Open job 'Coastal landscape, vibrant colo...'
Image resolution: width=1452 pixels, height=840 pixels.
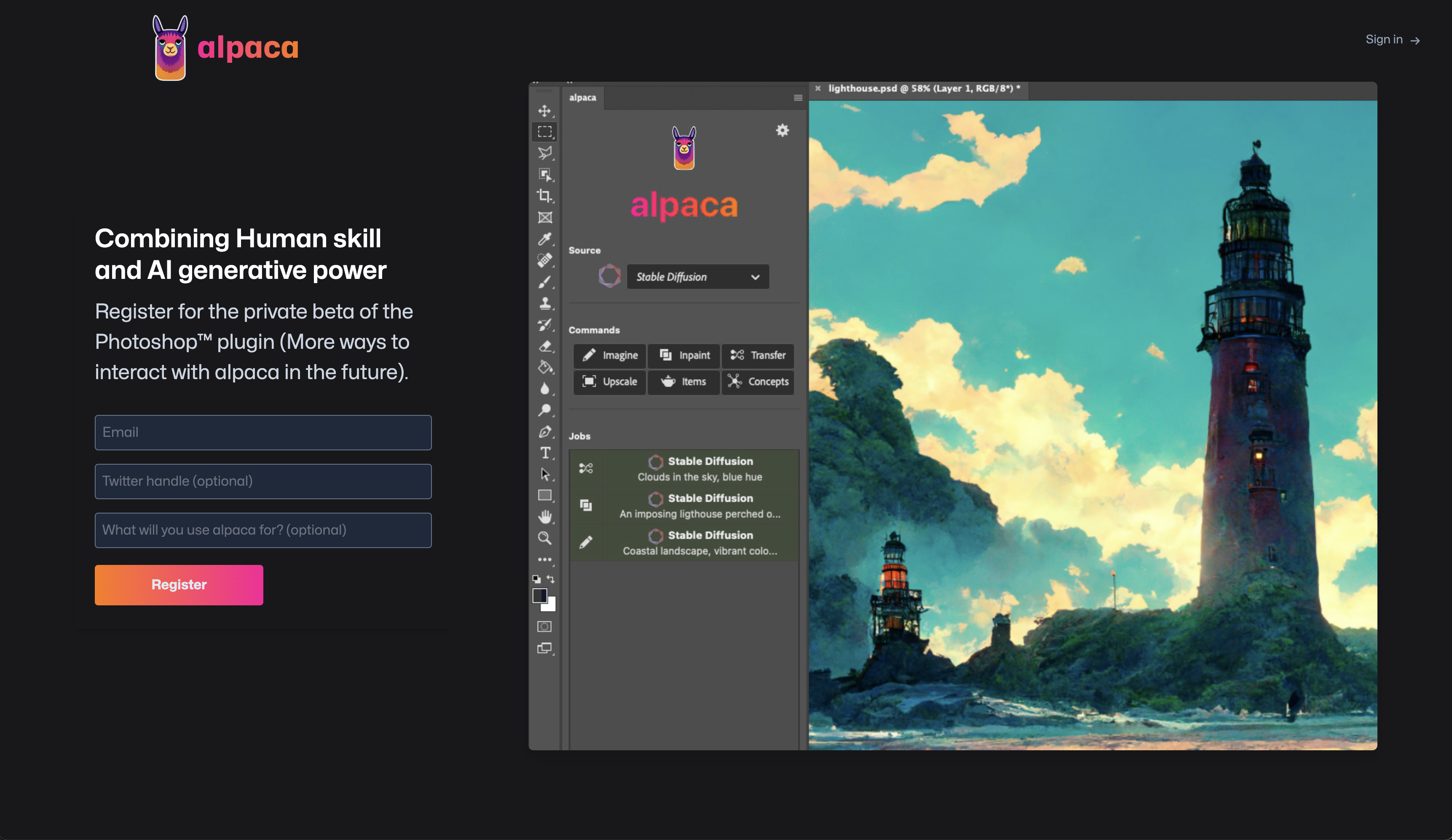684,542
